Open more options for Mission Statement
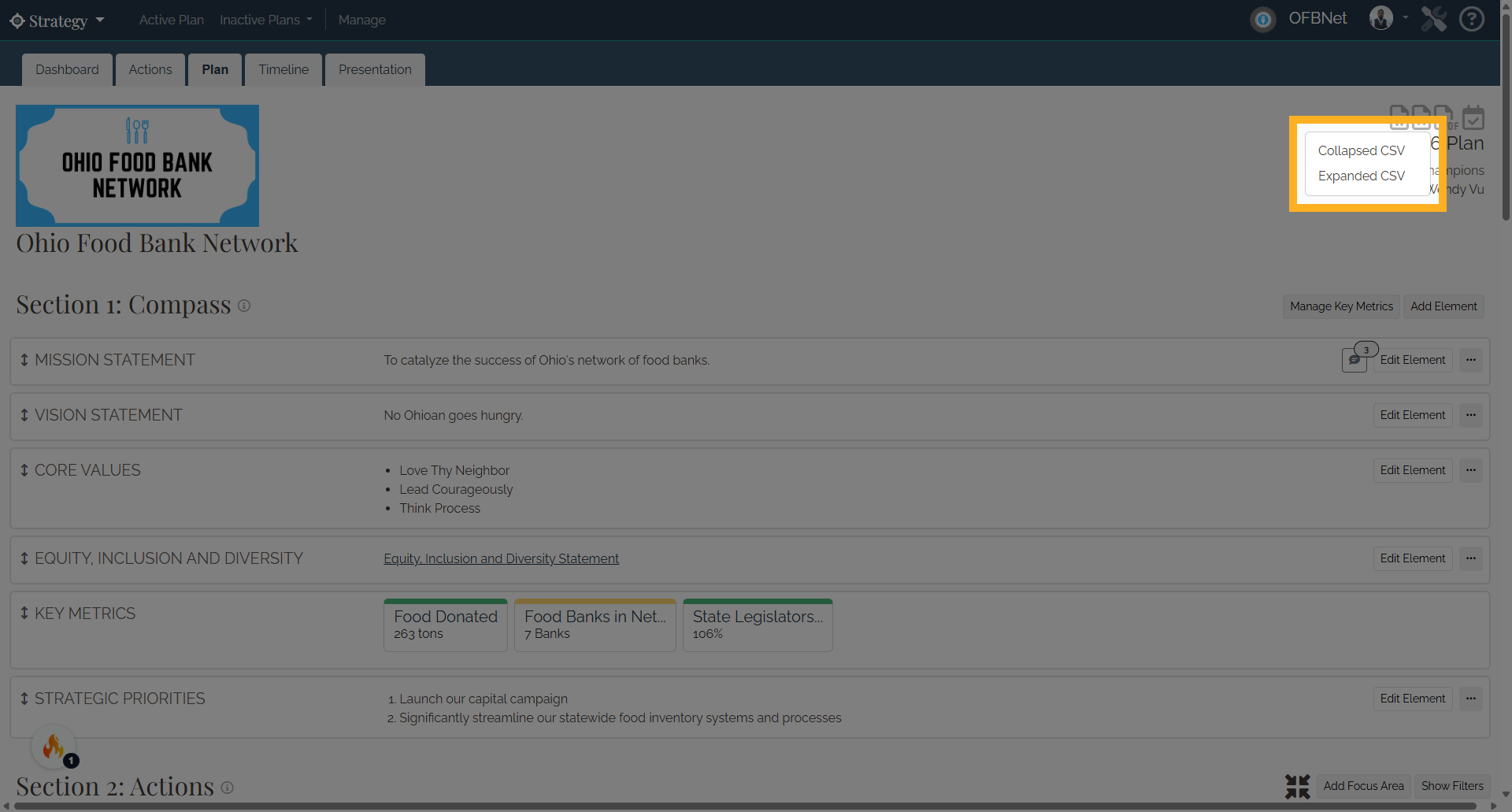Image resolution: width=1512 pixels, height=812 pixels. click(x=1471, y=360)
